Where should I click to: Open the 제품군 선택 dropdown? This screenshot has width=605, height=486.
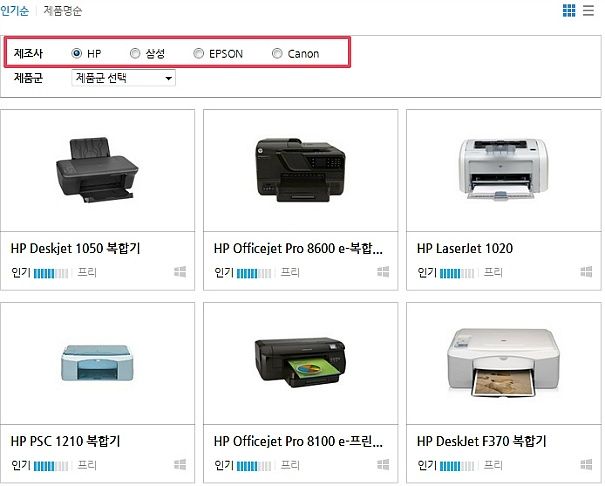point(123,78)
